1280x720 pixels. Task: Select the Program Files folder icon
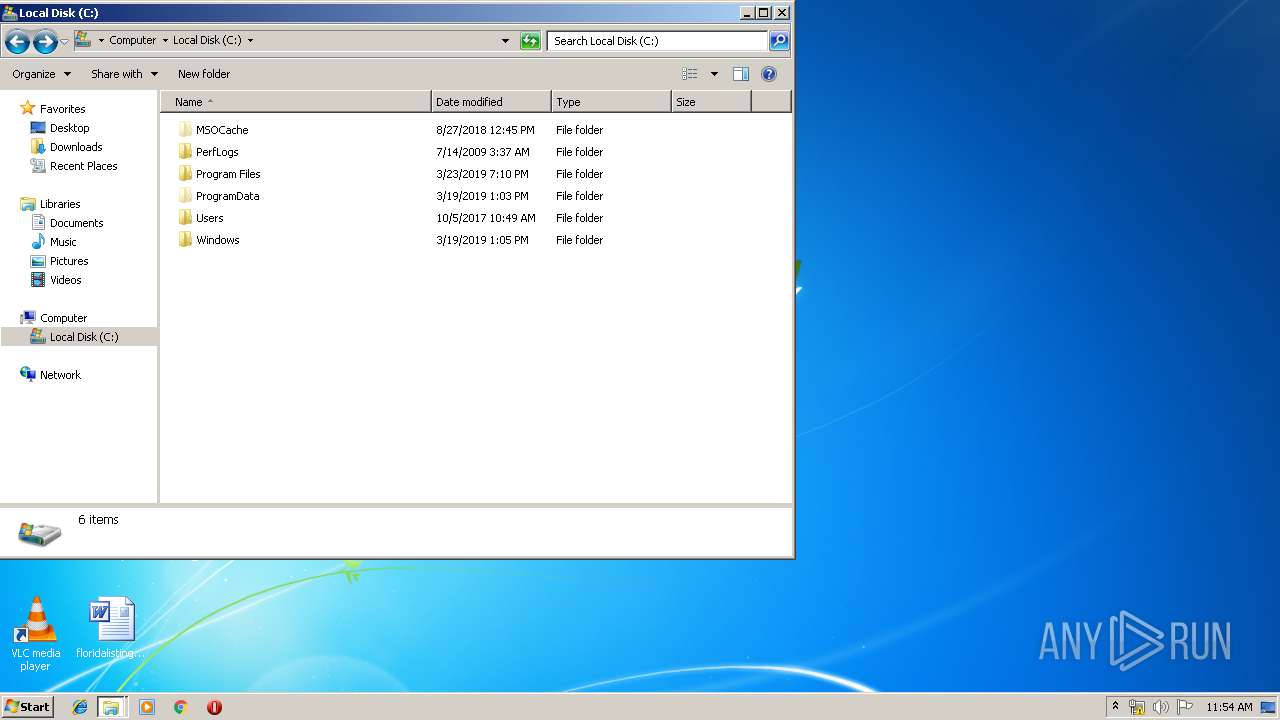coord(185,174)
